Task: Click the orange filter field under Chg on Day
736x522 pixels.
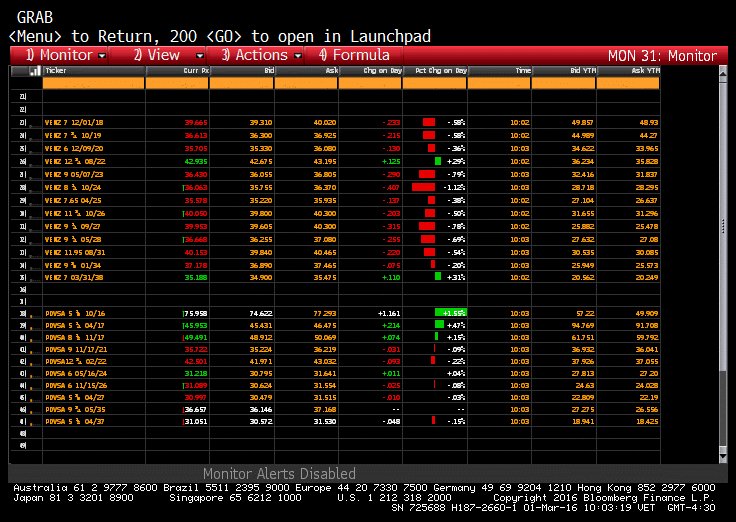Action: 370,83
